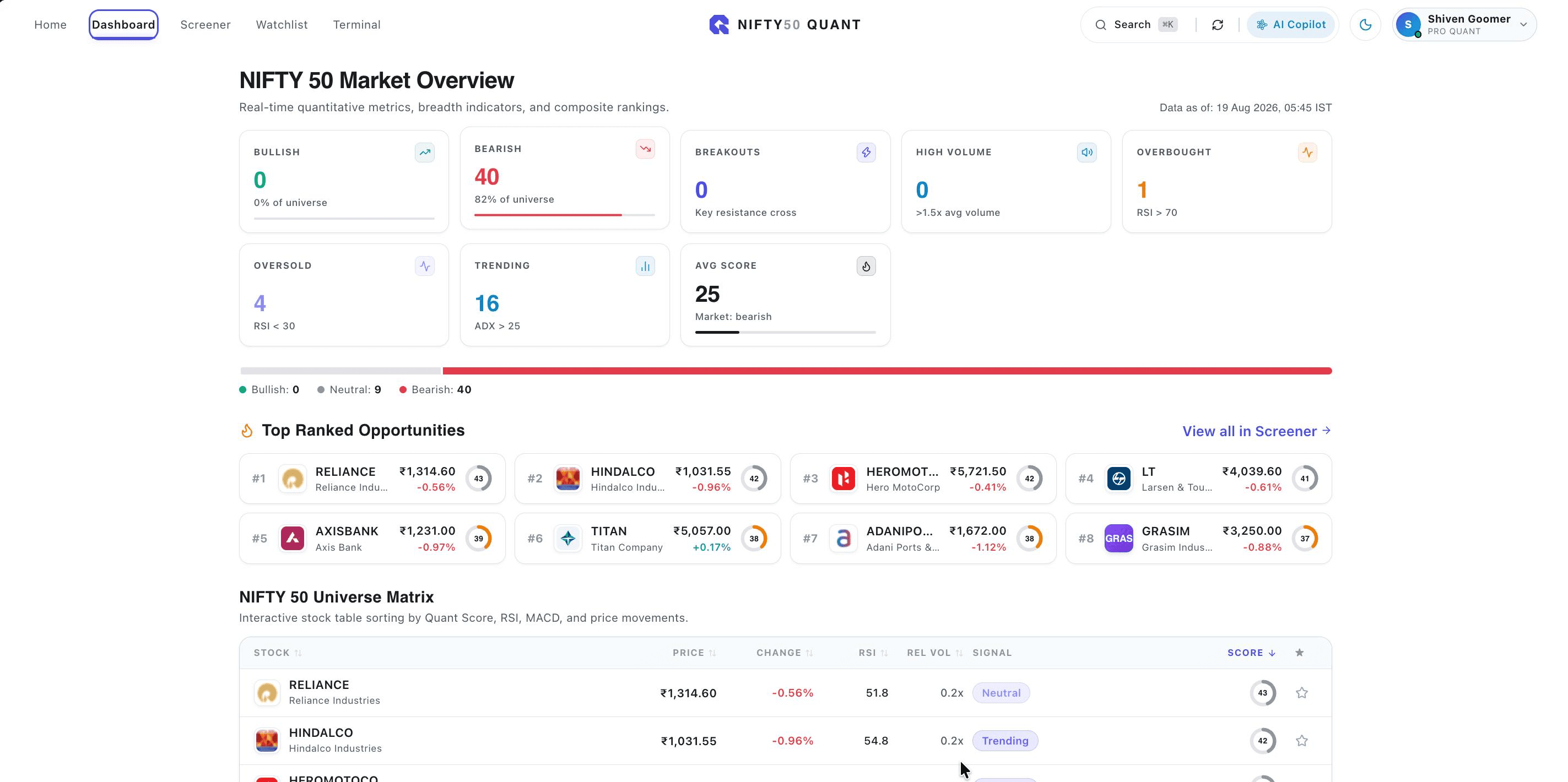The image size is (1568, 782).
Task: Click the NIFTY50 QUANT logo
Action: click(785, 25)
